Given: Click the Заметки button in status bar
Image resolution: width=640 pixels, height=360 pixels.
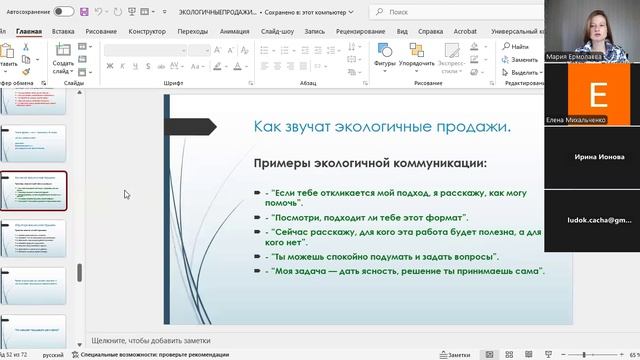Looking at the screenshot, I should tap(455, 355).
